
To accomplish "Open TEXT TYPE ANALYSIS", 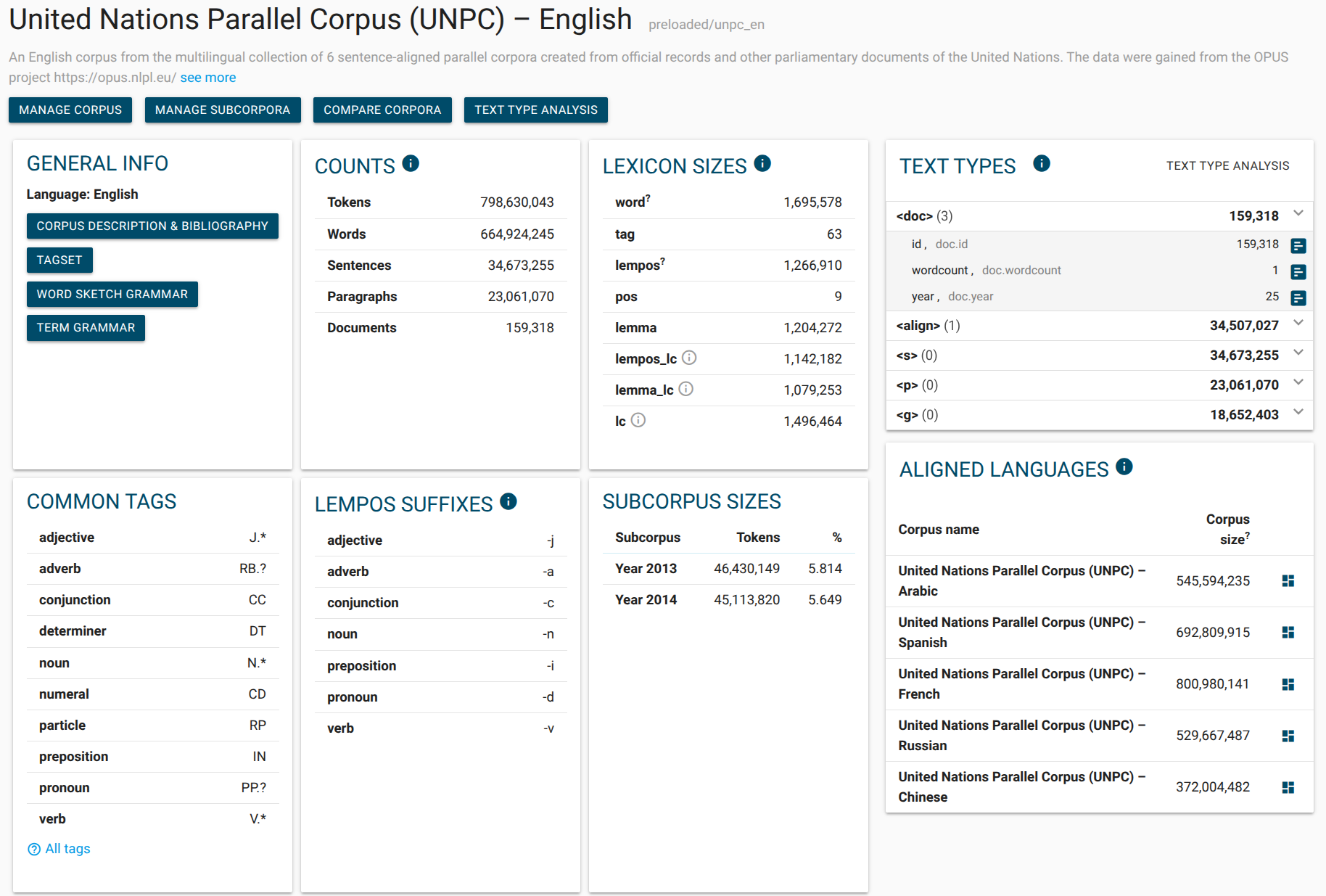I will (x=535, y=110).
